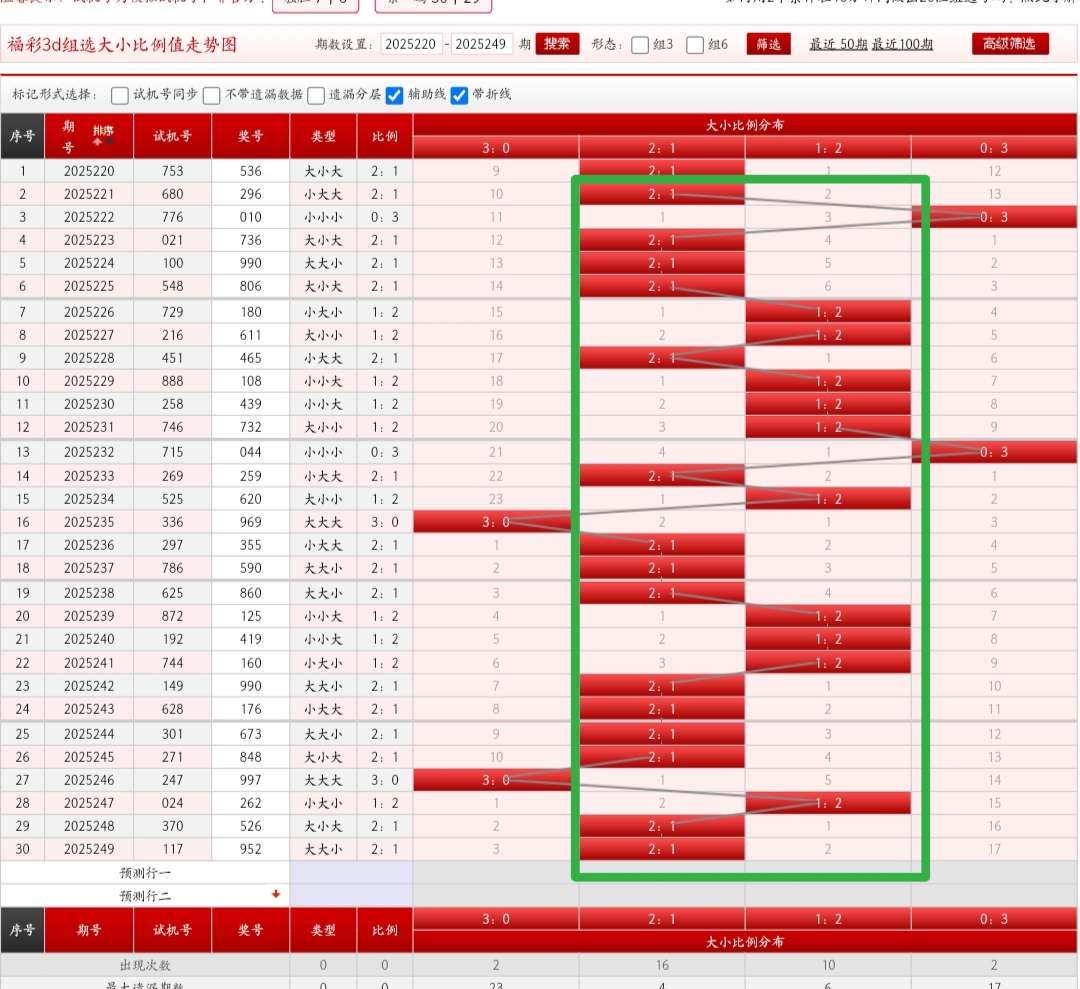Tick the 组3 form checkbox
1080x989 pixels.
click(x=640, y=45)
